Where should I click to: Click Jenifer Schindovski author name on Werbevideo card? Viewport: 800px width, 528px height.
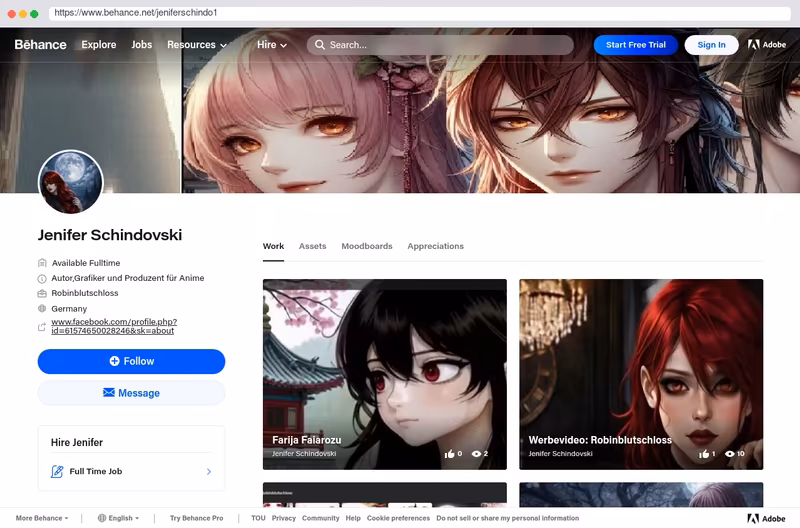(x=561, y=454)
